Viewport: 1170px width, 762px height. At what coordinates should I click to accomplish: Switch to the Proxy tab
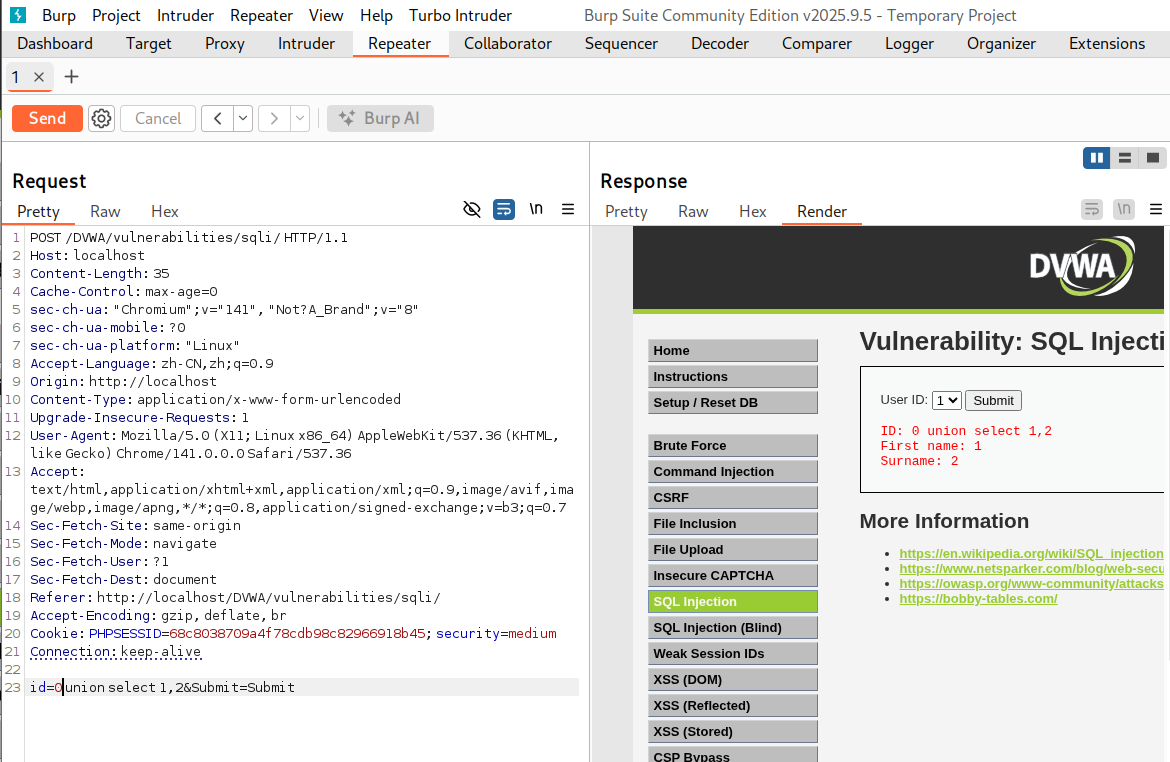(x=225, y=44)
